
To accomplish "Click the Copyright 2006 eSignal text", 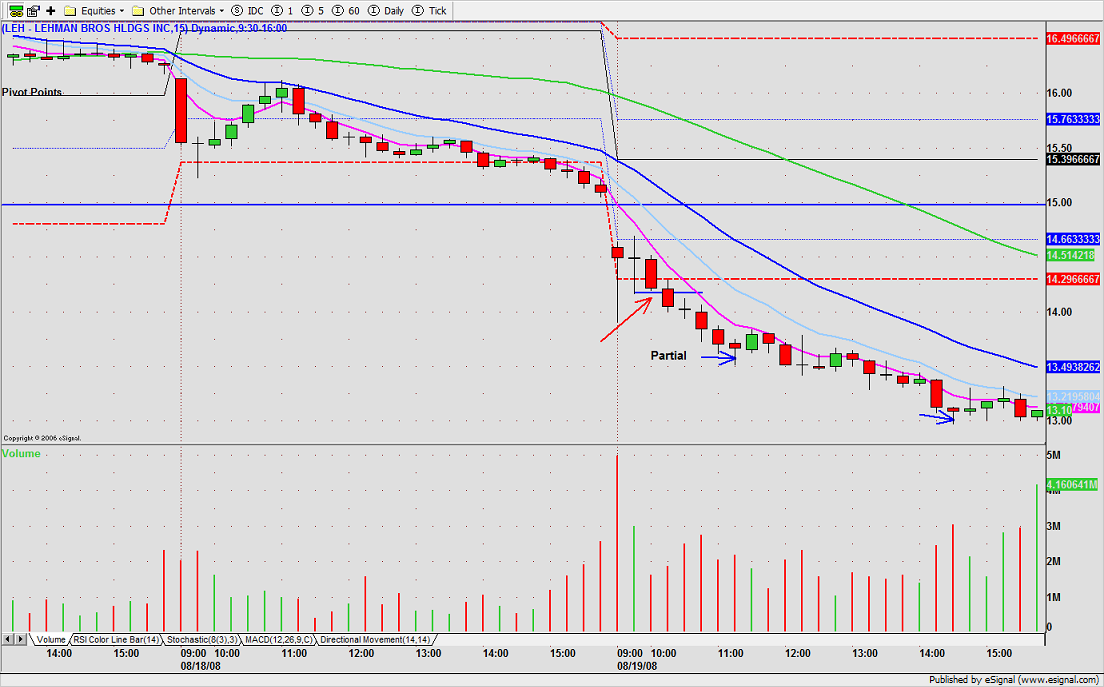I will coord(42,438).
